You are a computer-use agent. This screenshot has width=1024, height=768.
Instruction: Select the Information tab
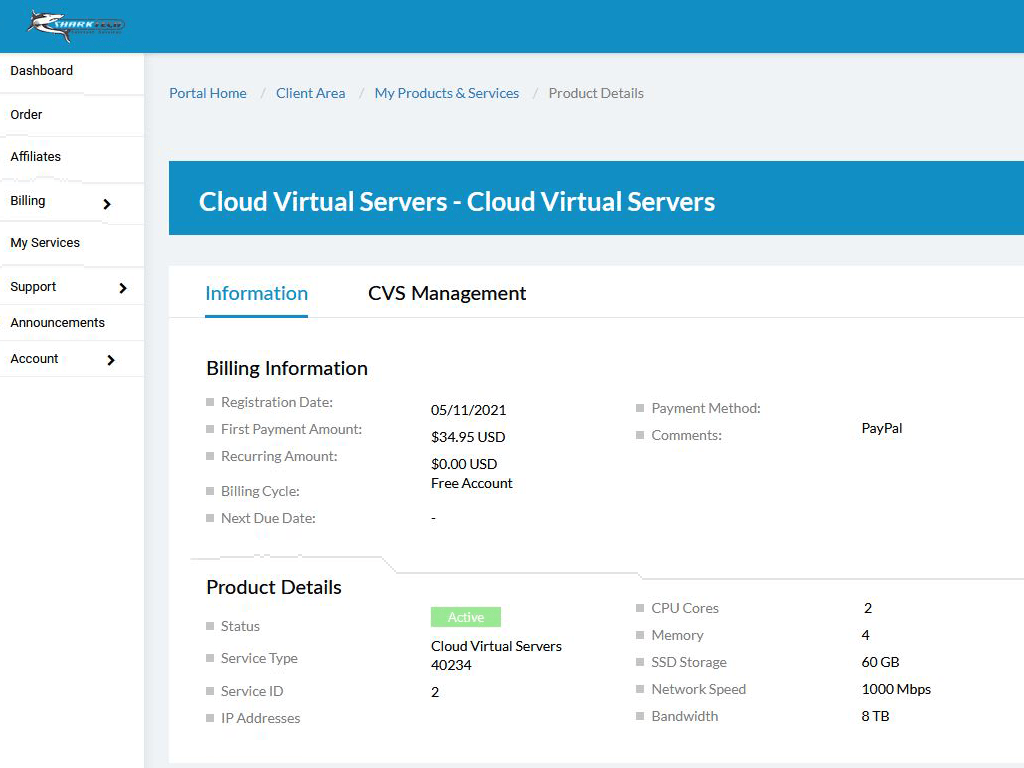256,293
